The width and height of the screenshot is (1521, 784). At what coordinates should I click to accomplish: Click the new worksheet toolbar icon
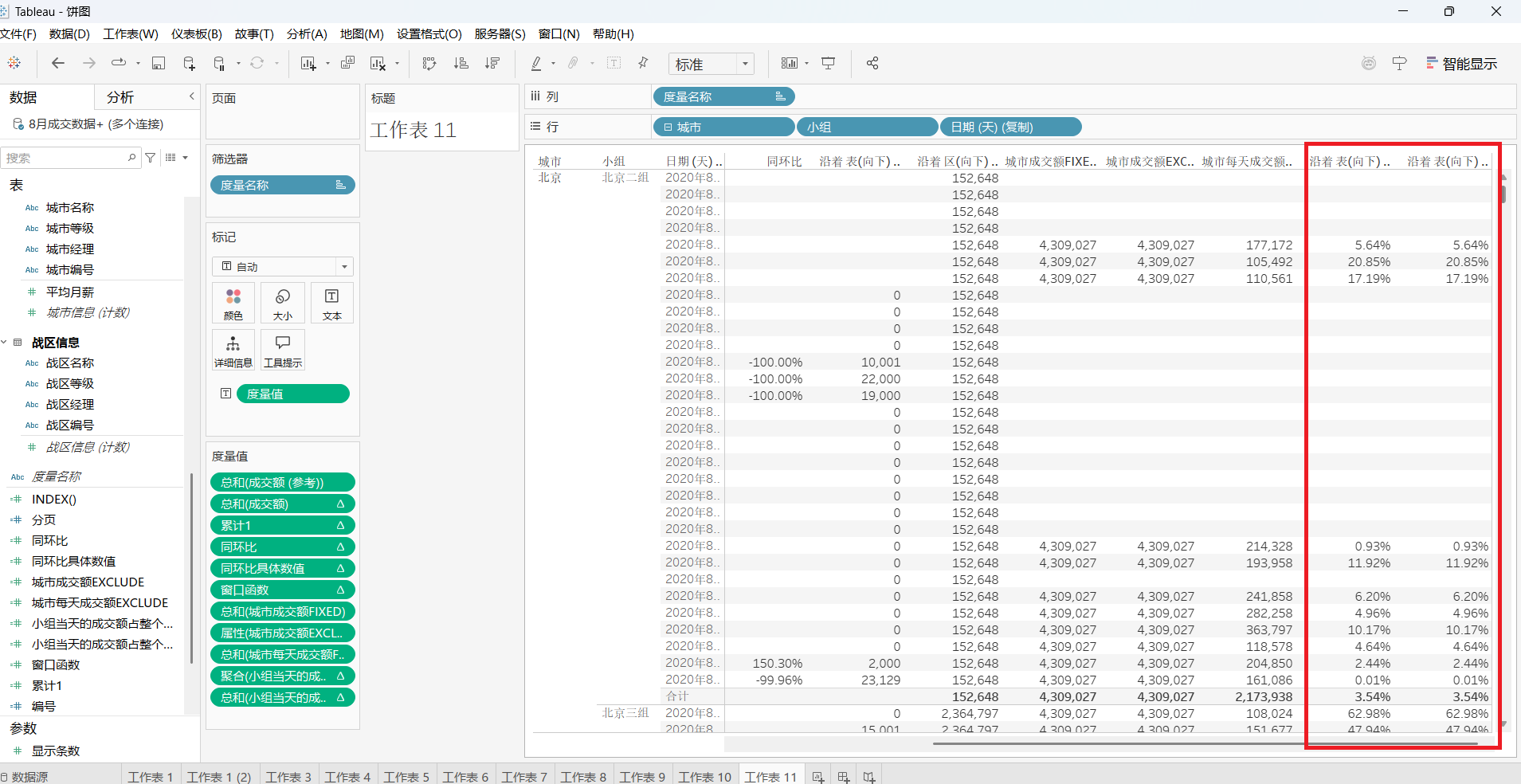pyautogui.click(x=308, y=63)
